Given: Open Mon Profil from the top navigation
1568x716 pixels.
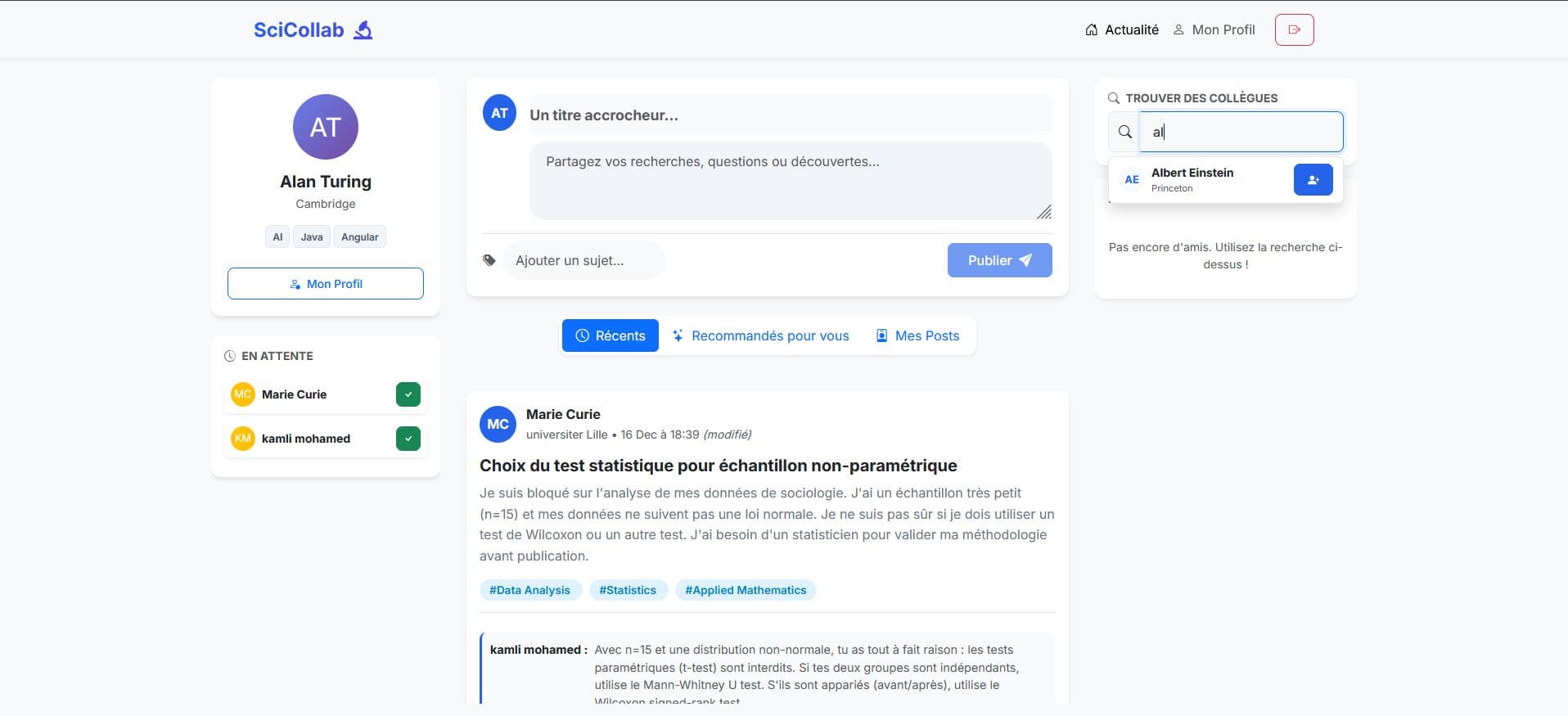Looking at the screenshot, I should (x=1214, y=29).
